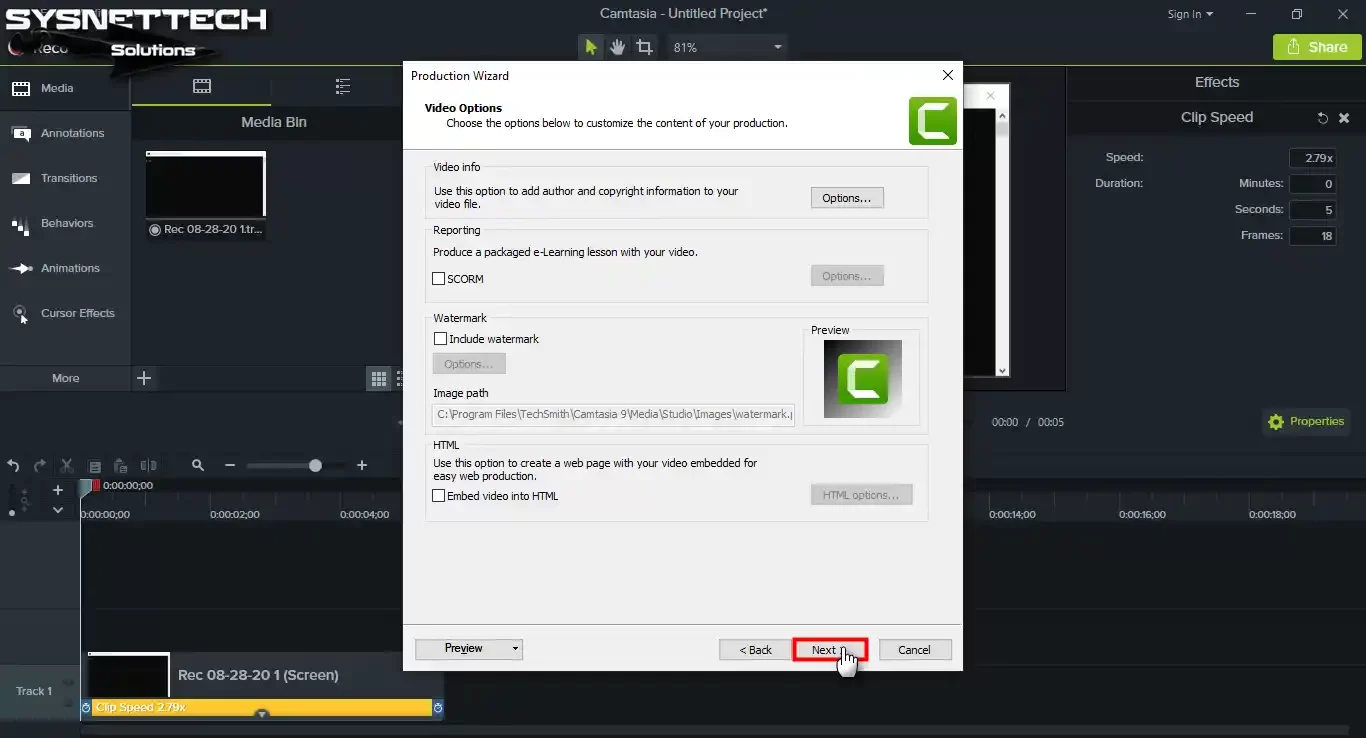The width and height of the screenshot is (1366, 738).
Task: Click the Paste icon on timeline toolbar
Action: (x=121, y=466)
